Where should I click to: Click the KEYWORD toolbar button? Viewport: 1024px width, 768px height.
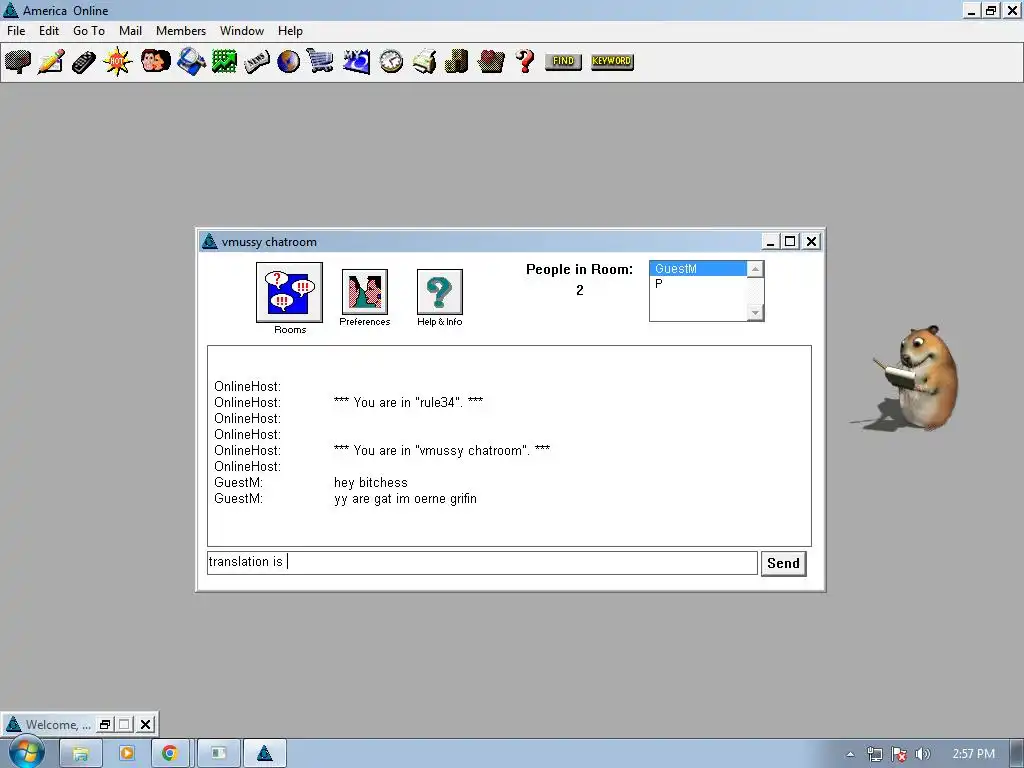click(612, 61)
